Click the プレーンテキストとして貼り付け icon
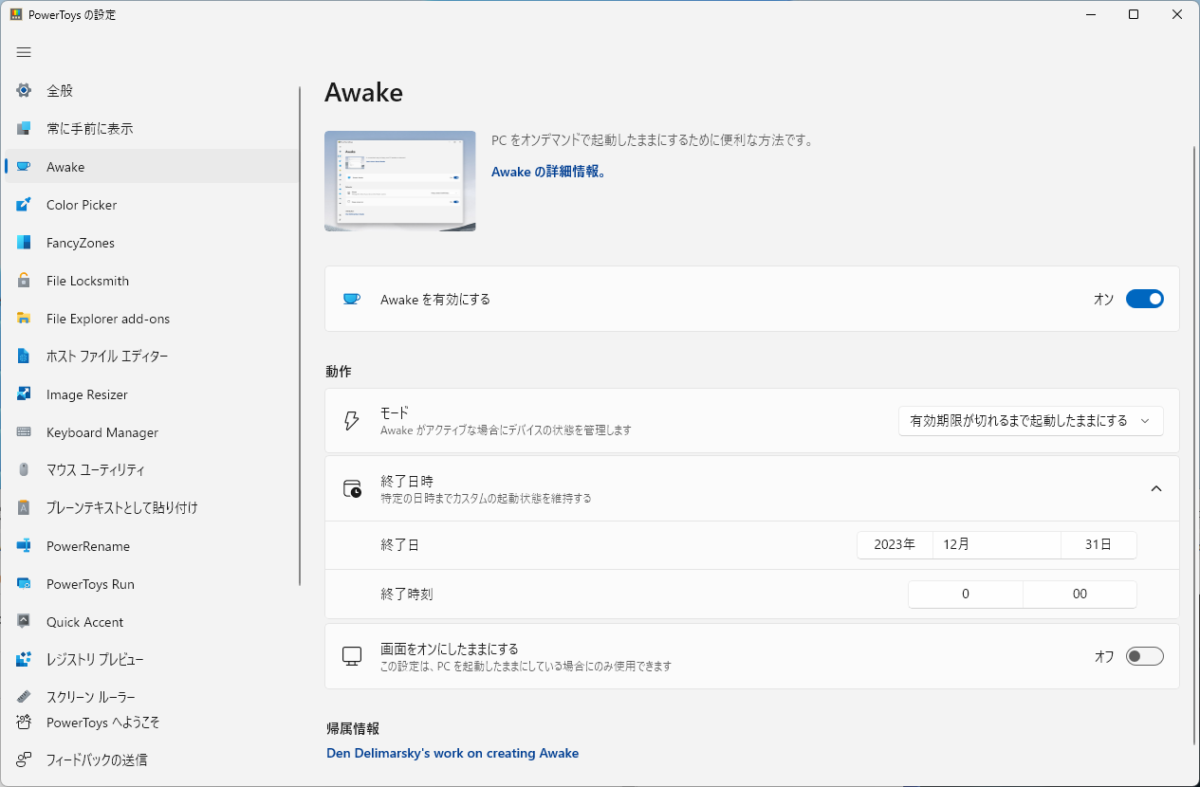 [x=24, y=508]
